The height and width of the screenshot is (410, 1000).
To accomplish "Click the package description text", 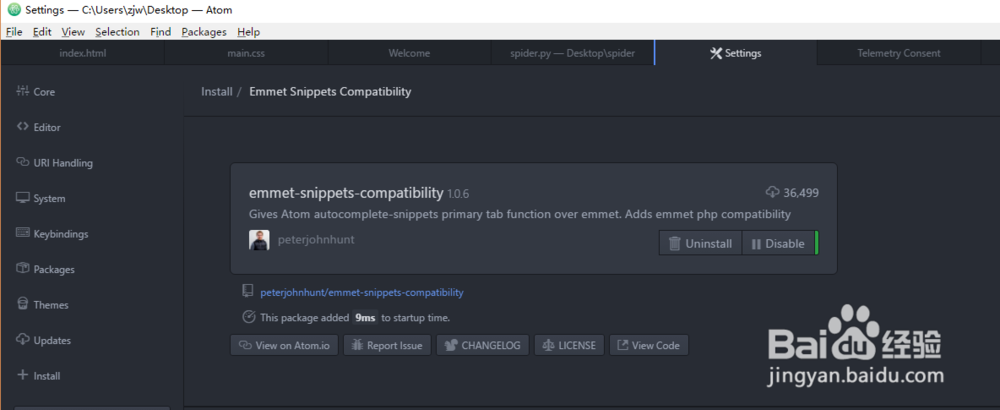I will 520,214.
